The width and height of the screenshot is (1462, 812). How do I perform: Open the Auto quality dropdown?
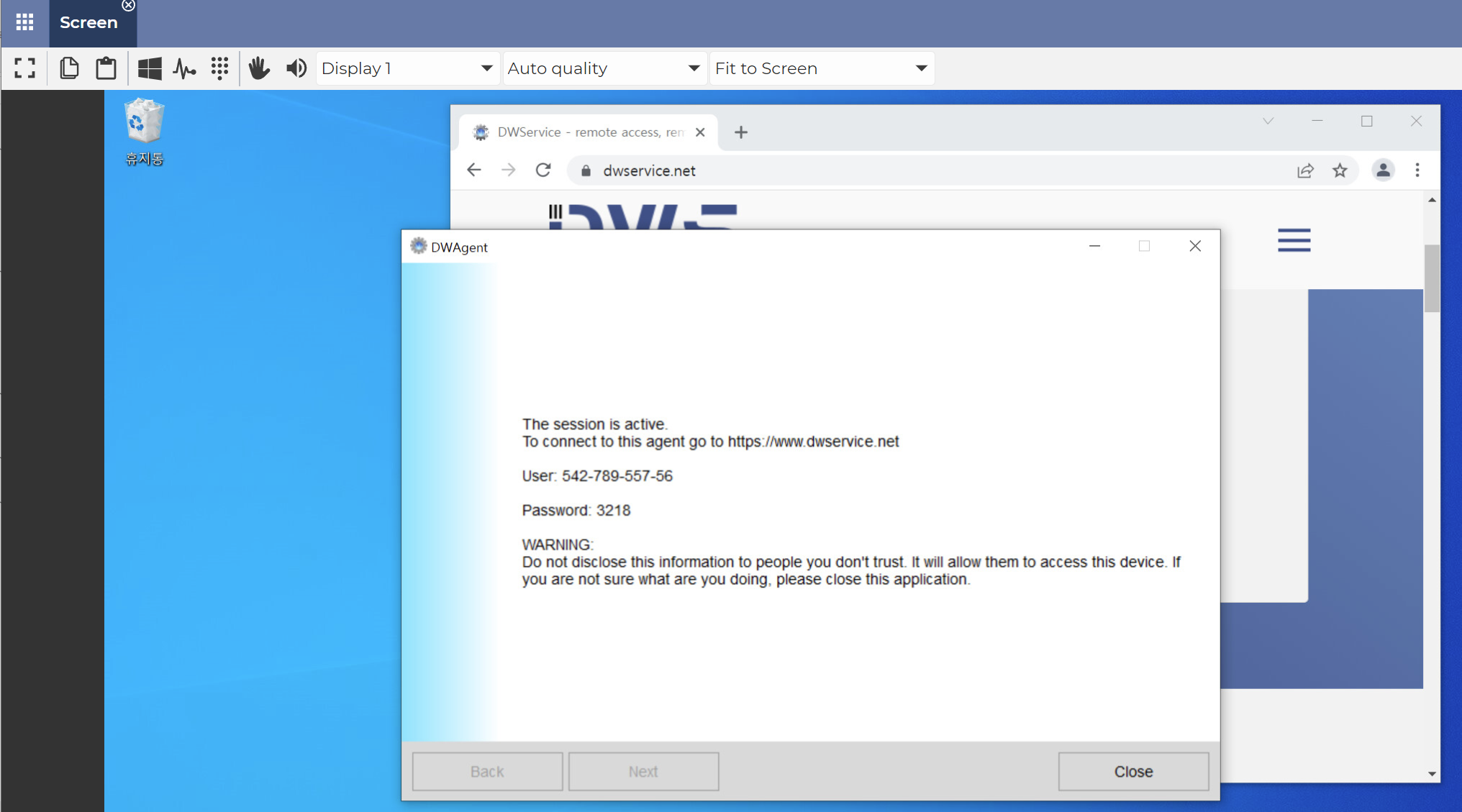click(x=604, y=68)
